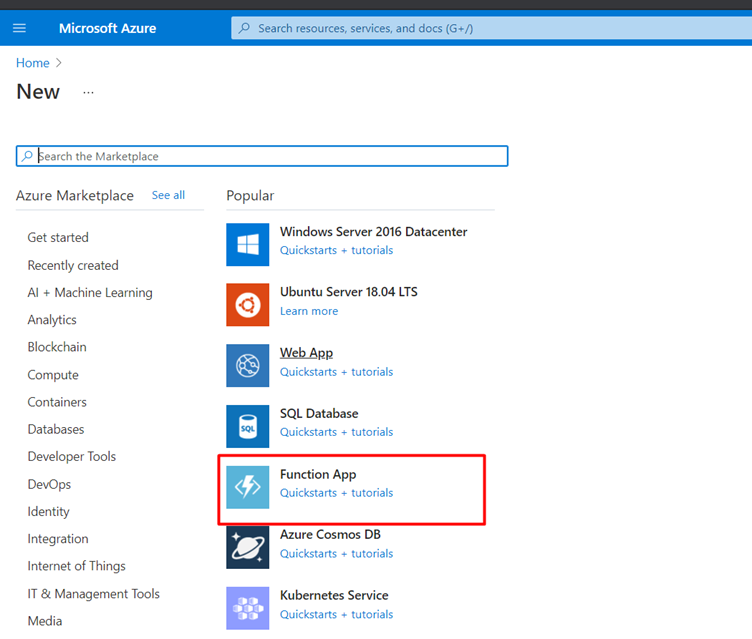Click the Ubuntu Server orange logo icon
This screenshot has width=752, height=639.
point(247,305)
